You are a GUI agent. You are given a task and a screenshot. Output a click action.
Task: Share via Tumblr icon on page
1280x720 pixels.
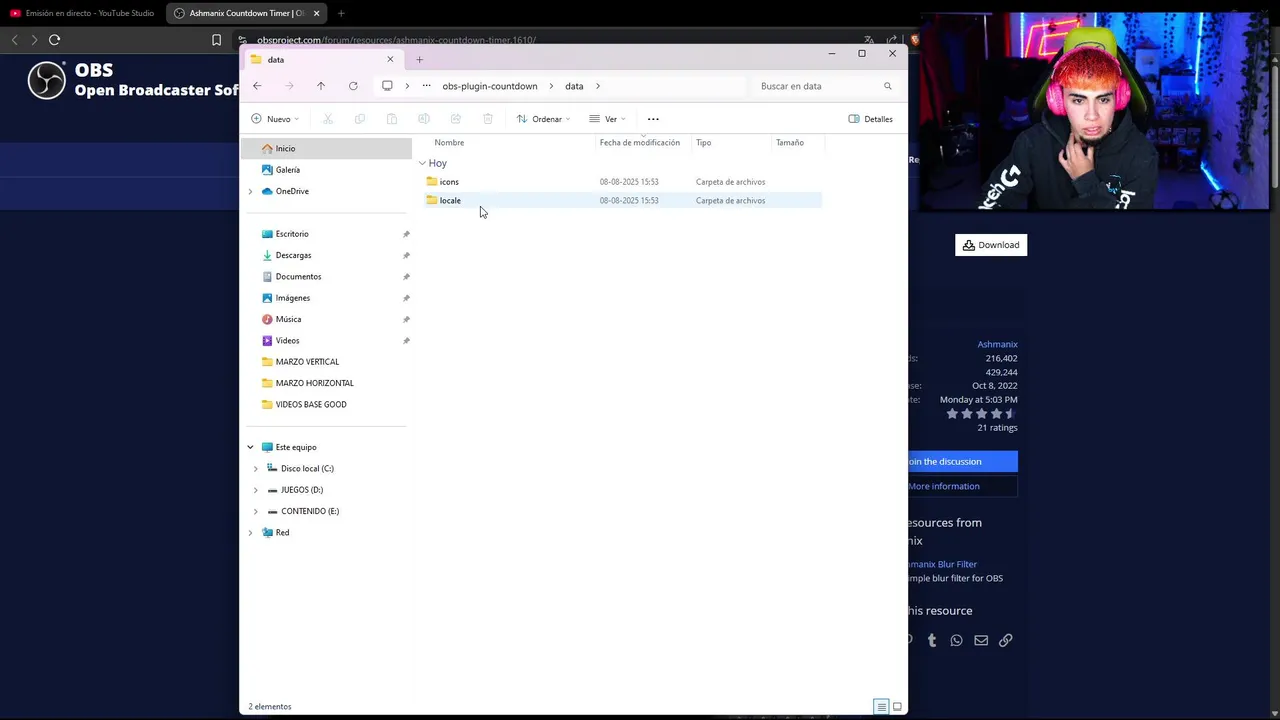pos(932,640)
